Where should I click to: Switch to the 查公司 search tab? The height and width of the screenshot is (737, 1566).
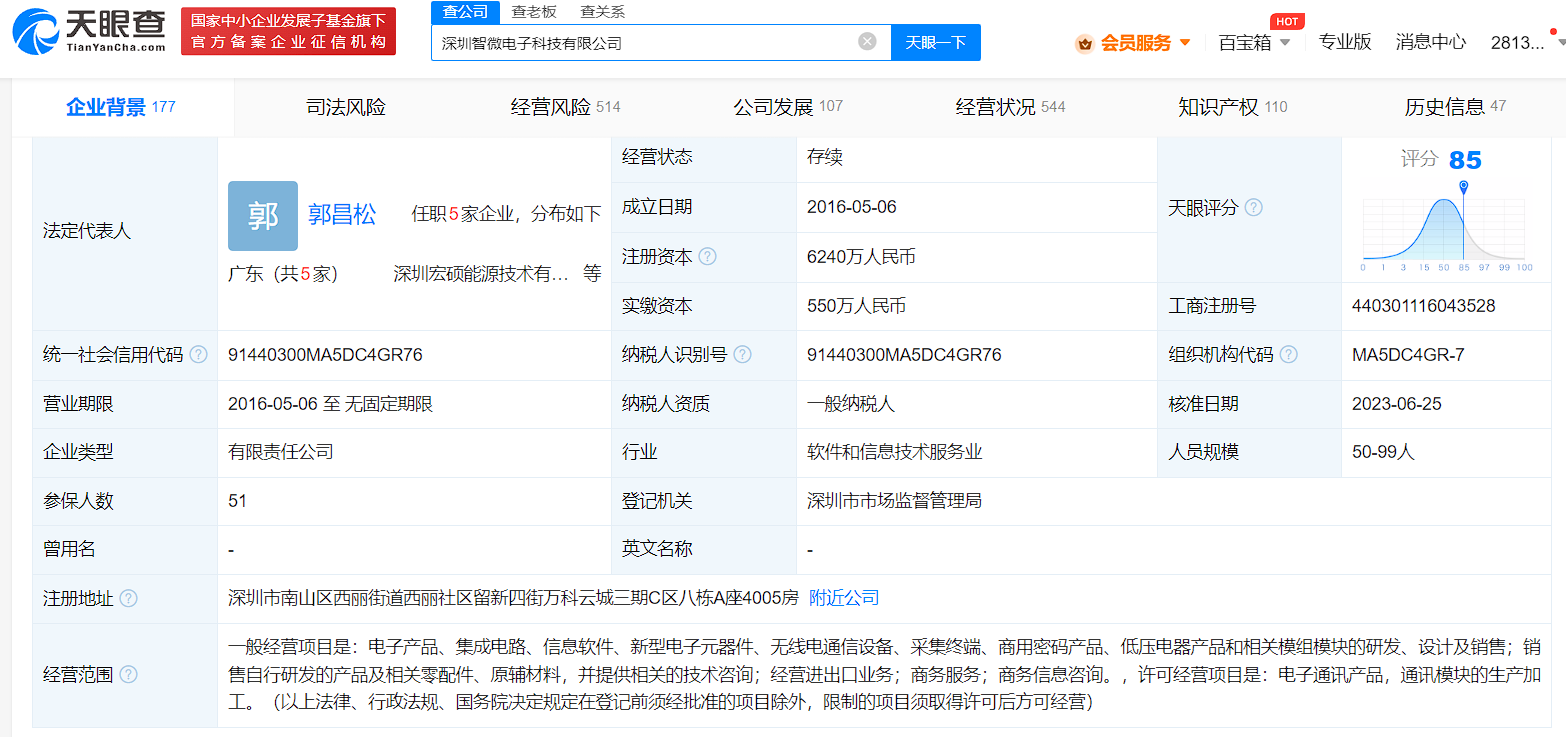pos(465,12)
